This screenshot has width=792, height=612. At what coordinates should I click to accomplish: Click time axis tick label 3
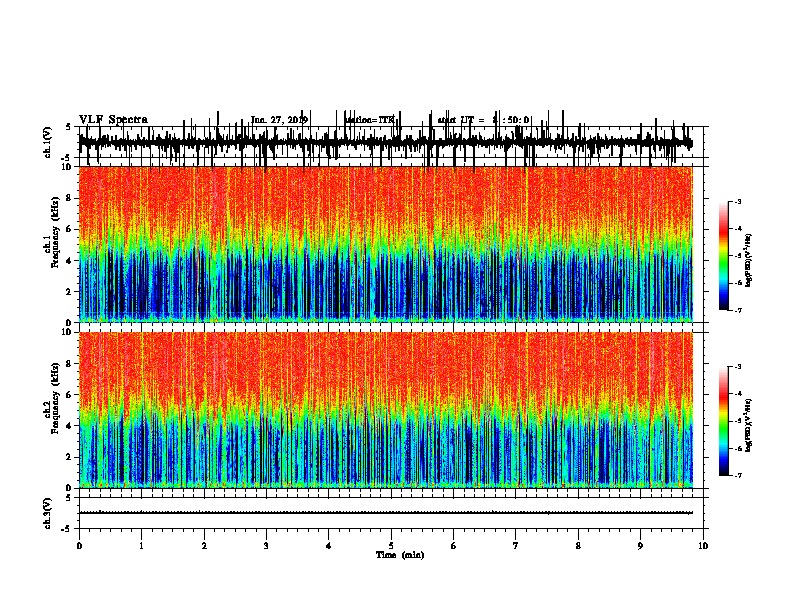coord(266,546)
